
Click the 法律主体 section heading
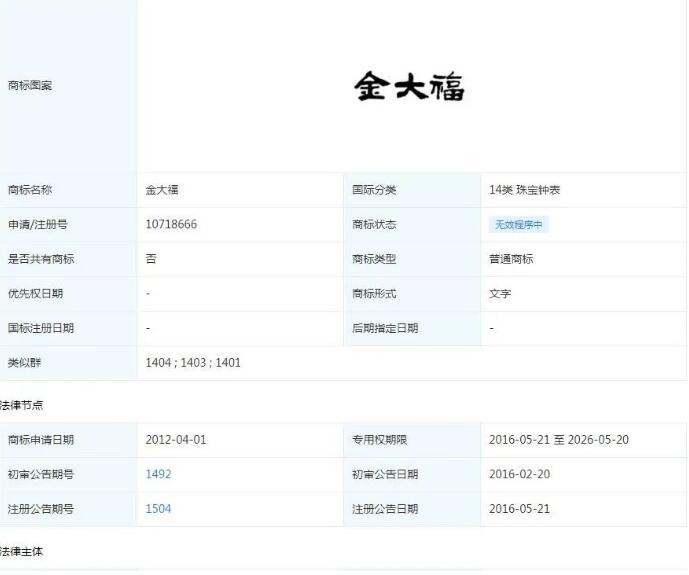pyautogui.click(x=22, y=552)
